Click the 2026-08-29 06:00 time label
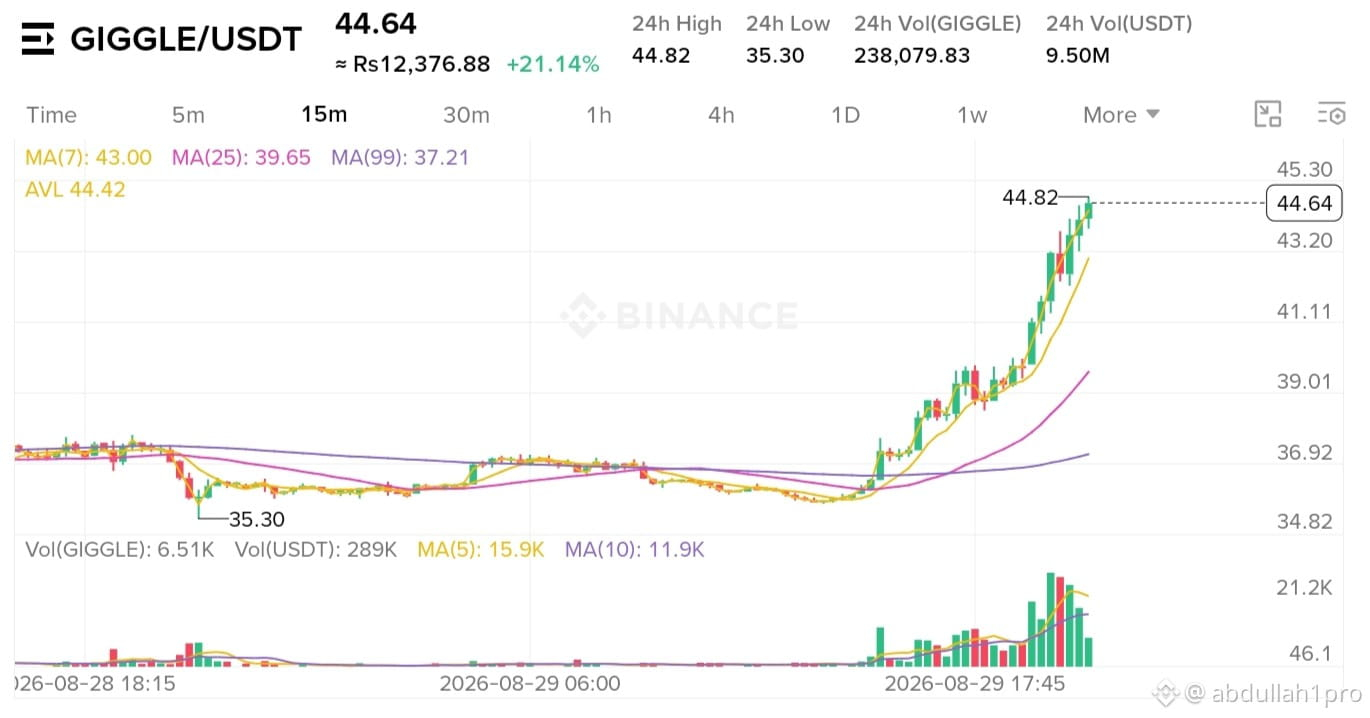Viewport: 1370px width, 718px height. (x=530, y=684)
